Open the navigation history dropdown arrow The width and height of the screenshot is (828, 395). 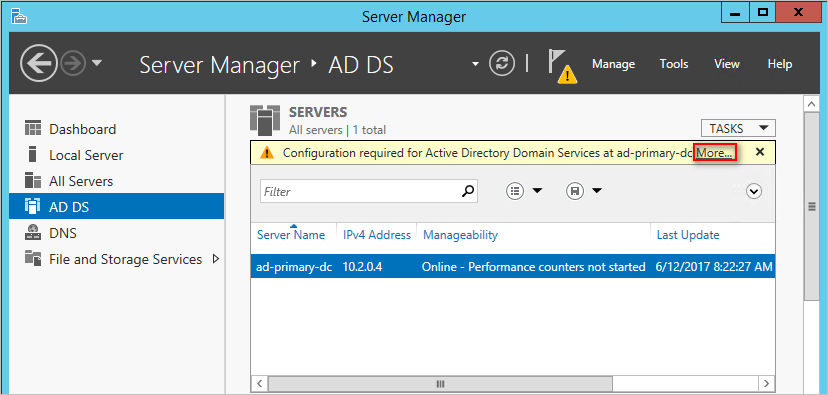pos(97,63)
